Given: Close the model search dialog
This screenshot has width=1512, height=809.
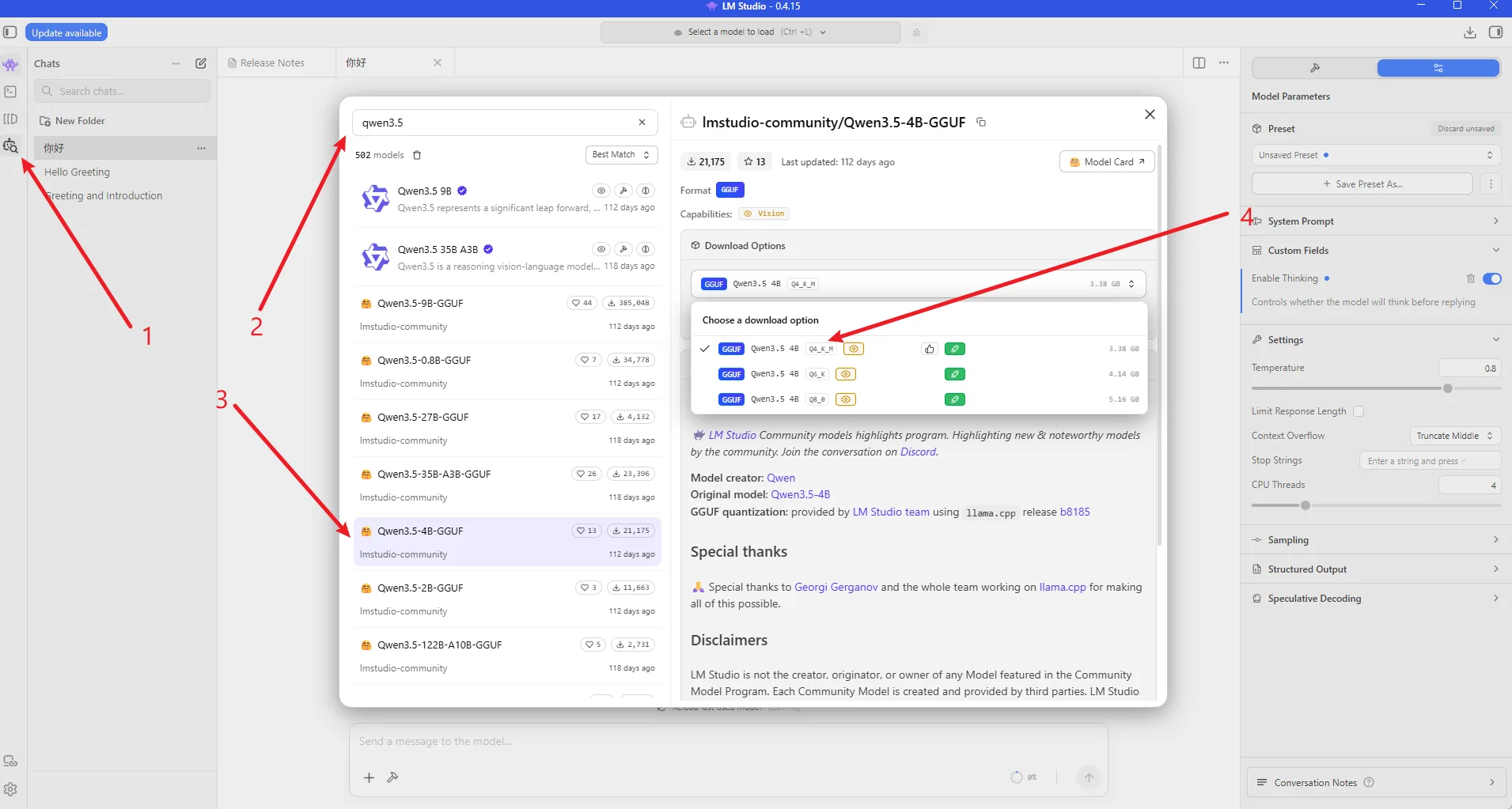Looking at the screenshot, I should [x=1150, y=115].
